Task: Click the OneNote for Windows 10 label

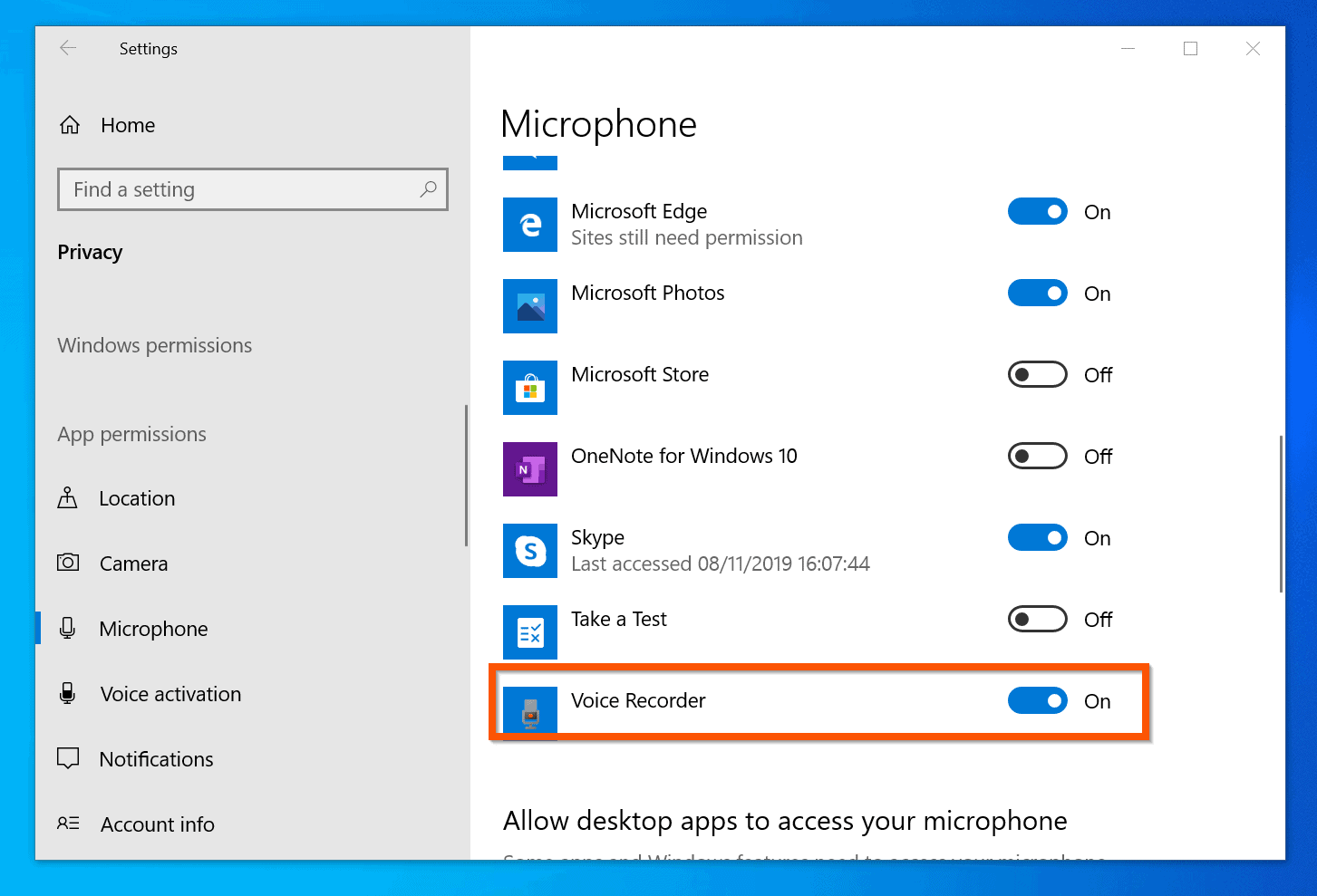Action: (684, 456)
